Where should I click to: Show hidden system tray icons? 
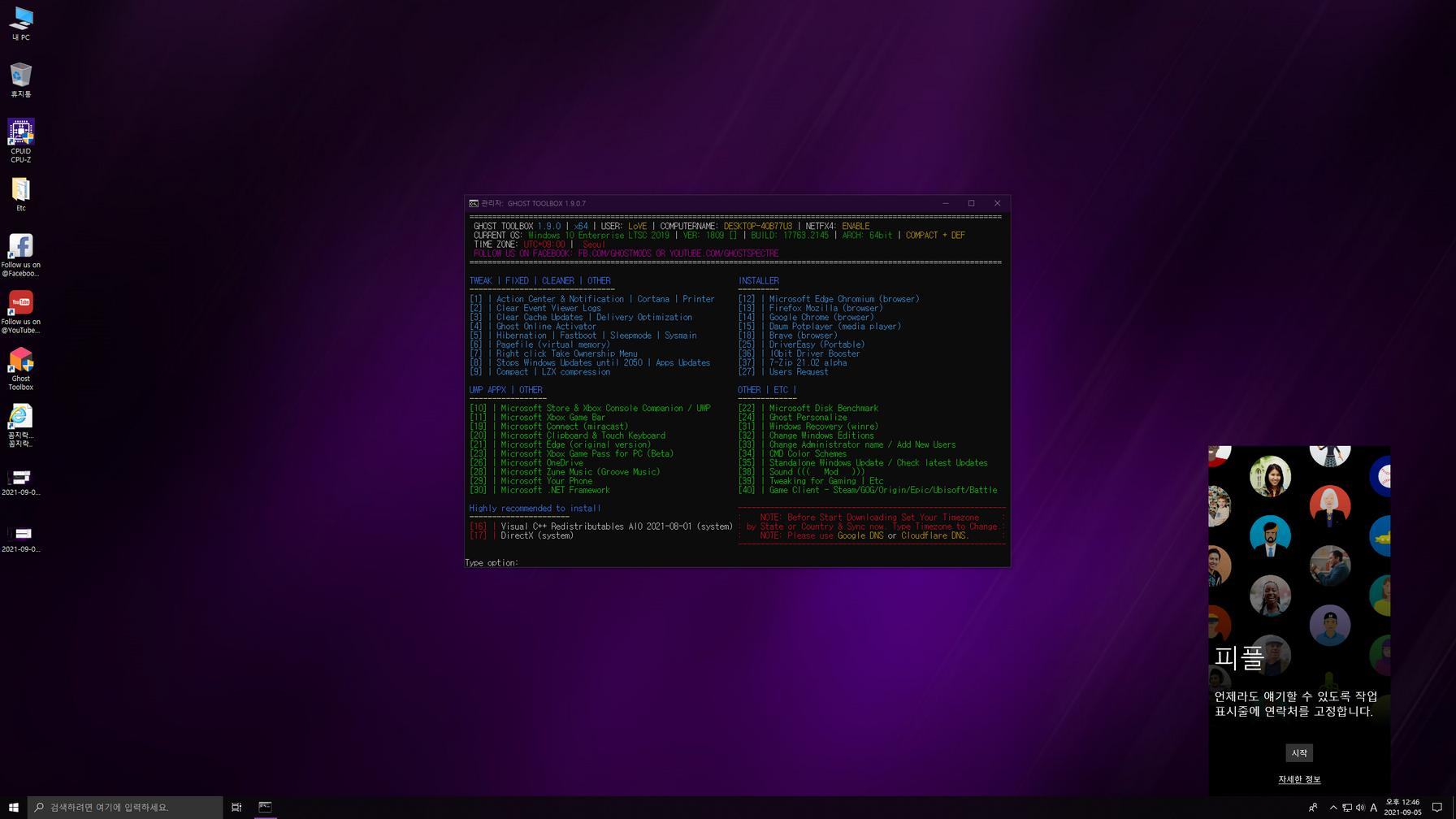point(1333,807)
